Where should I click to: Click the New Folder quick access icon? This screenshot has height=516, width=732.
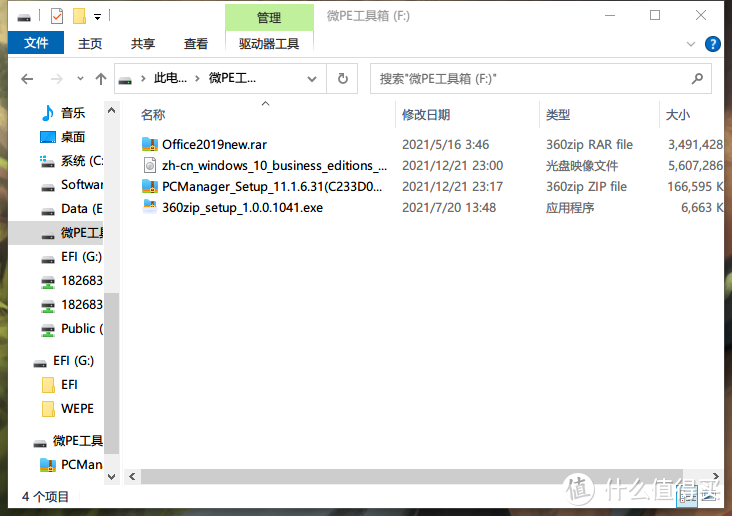79,16
